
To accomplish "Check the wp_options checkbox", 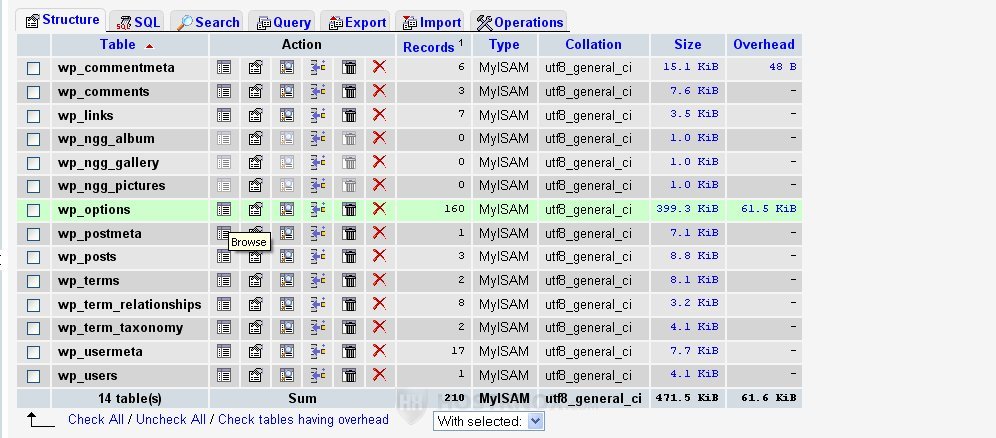I will [x=34, y=210].
